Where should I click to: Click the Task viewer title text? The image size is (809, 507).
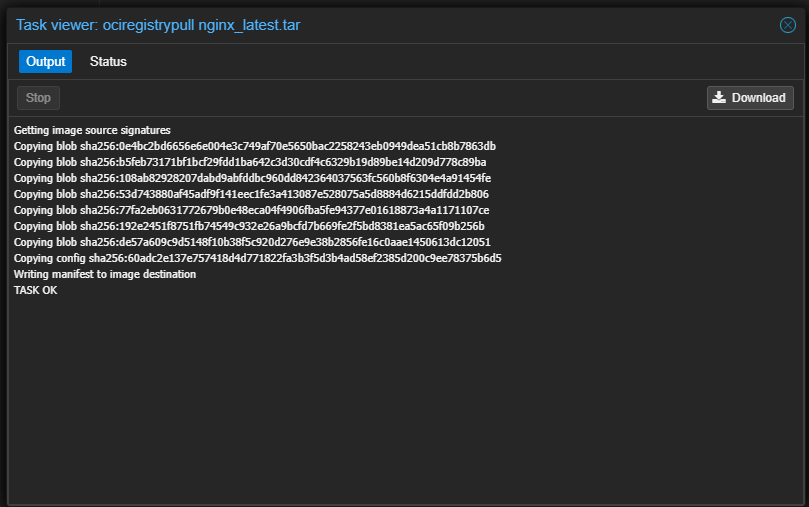coord(158,25)
